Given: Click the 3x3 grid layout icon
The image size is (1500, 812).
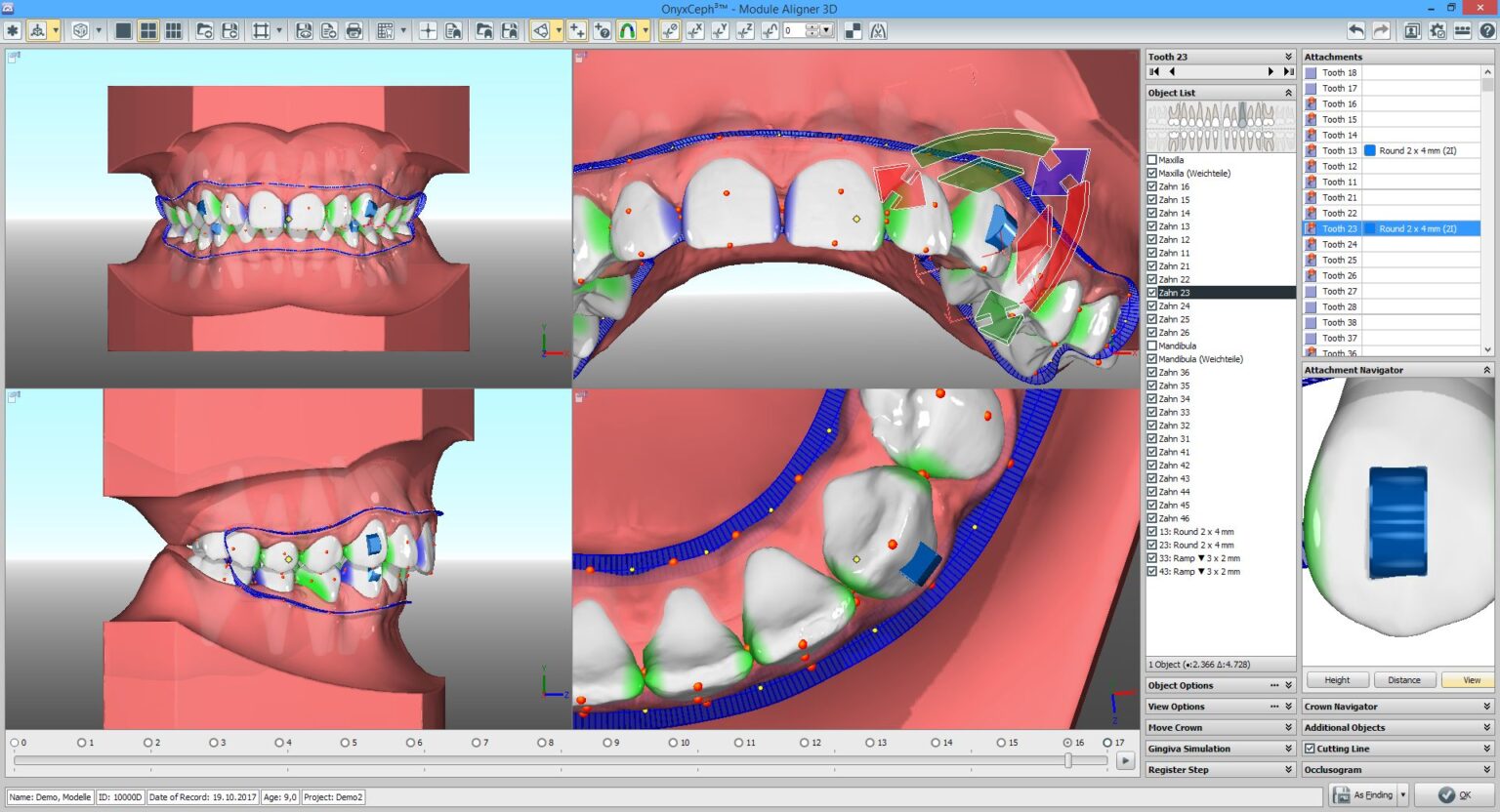Looking at the screenshot, I should click(x=171, y=30).
